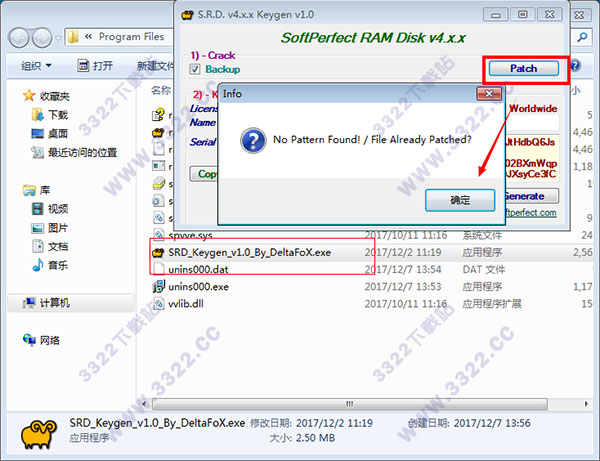Click the 2017/12/7 13:54 date of unins000.dat
This screenshot has width=600, height=461.
coord(403,269)
